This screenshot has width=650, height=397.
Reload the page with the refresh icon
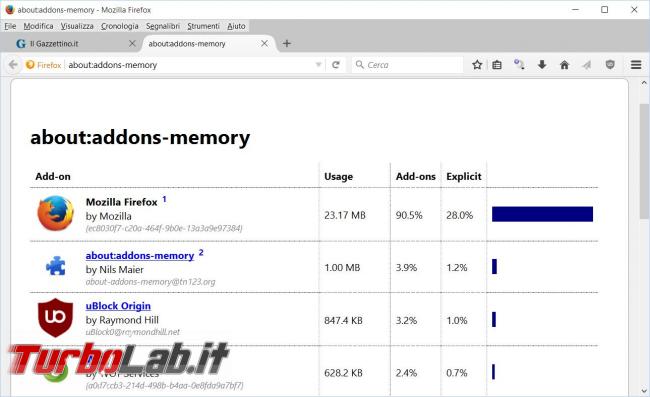336,65
